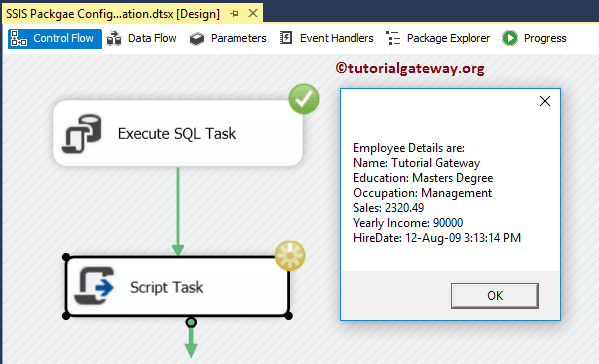This screenshot has width=599, height=364.
Task: Click the Execute SQL Task database icon
Action: tap(82, 133)
